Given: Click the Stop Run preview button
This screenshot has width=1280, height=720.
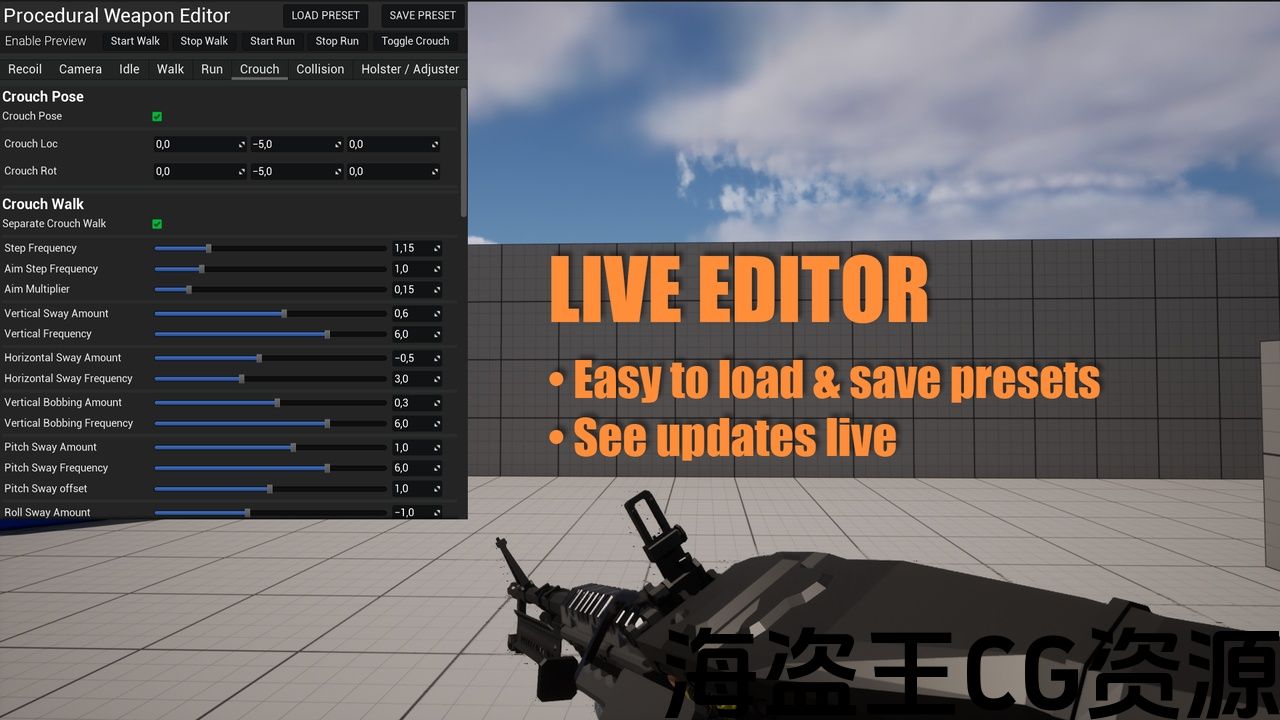Looking at the screenshot, I should pyautogui.click(x=337, y=41).
